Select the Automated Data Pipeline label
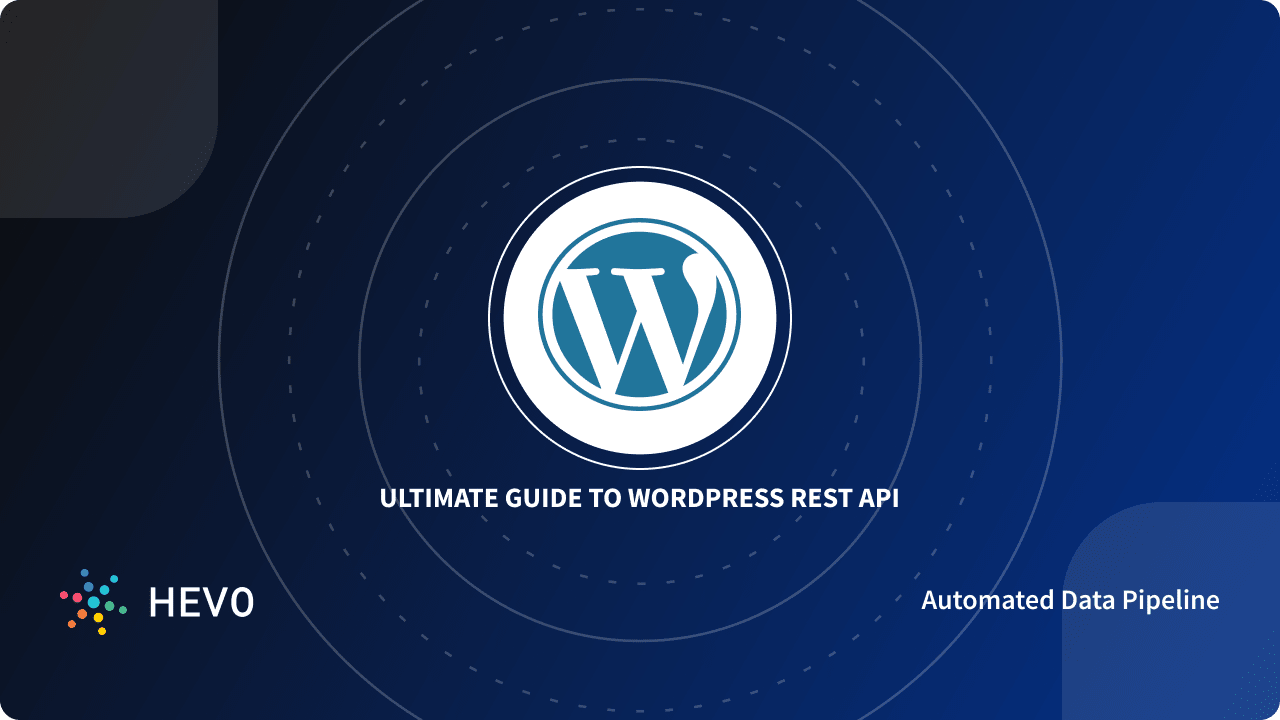The height and width of the screenshot is (720, 1280). click(x=1071, y=600)
